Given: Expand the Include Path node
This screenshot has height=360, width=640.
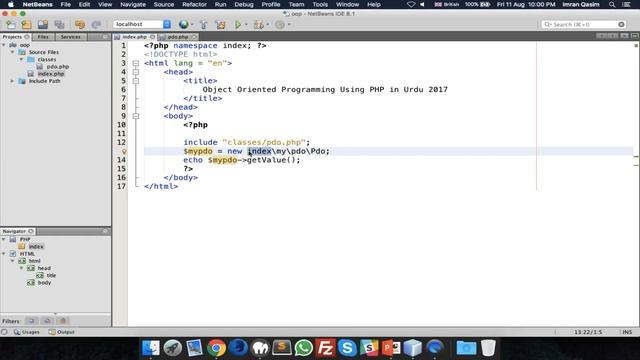Looking at the screenshot, I should (x=13, y=81).
